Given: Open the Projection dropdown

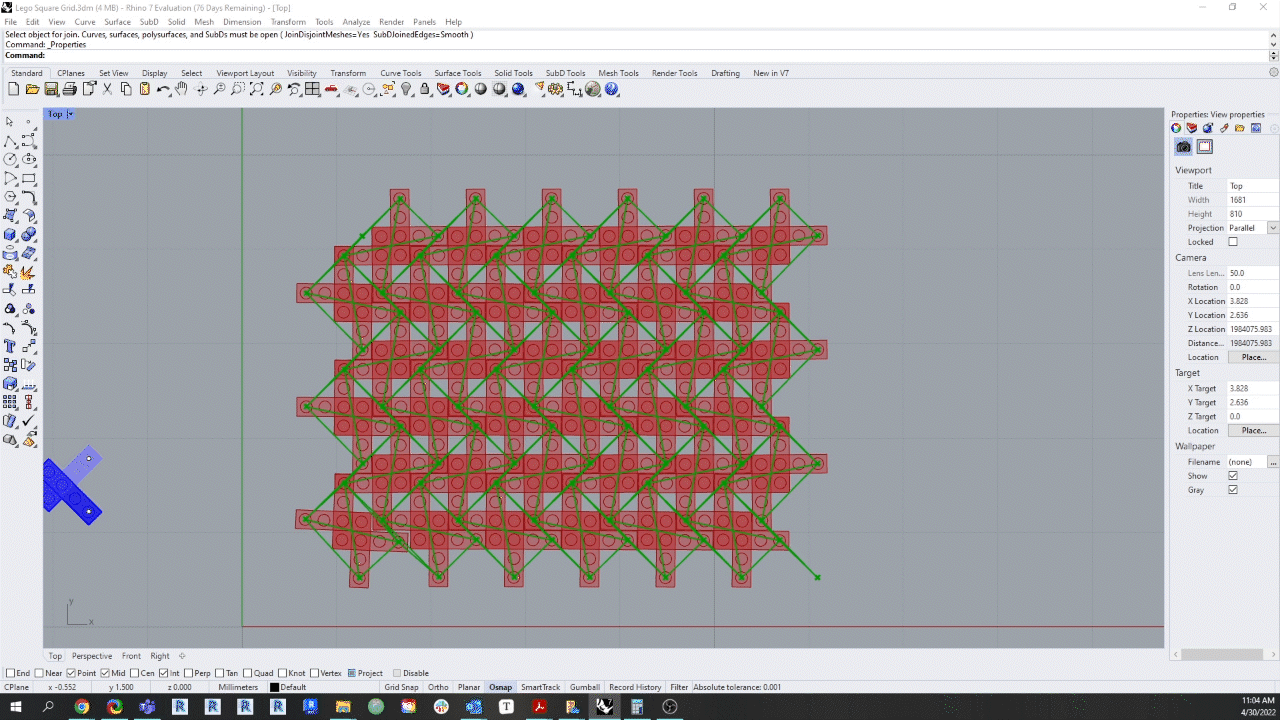Looking at the screenshot, I should coord(1273,228).
